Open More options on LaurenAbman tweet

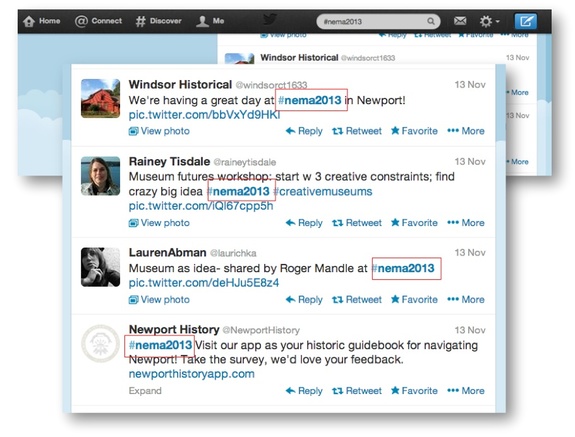pyautogui.click(x=466, y=300)
